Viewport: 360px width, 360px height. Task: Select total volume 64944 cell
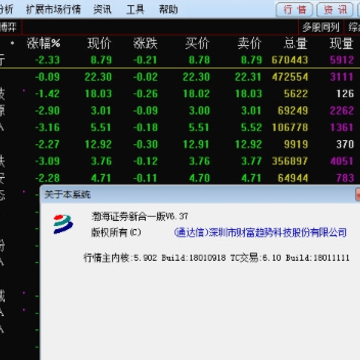click(293, 178)
